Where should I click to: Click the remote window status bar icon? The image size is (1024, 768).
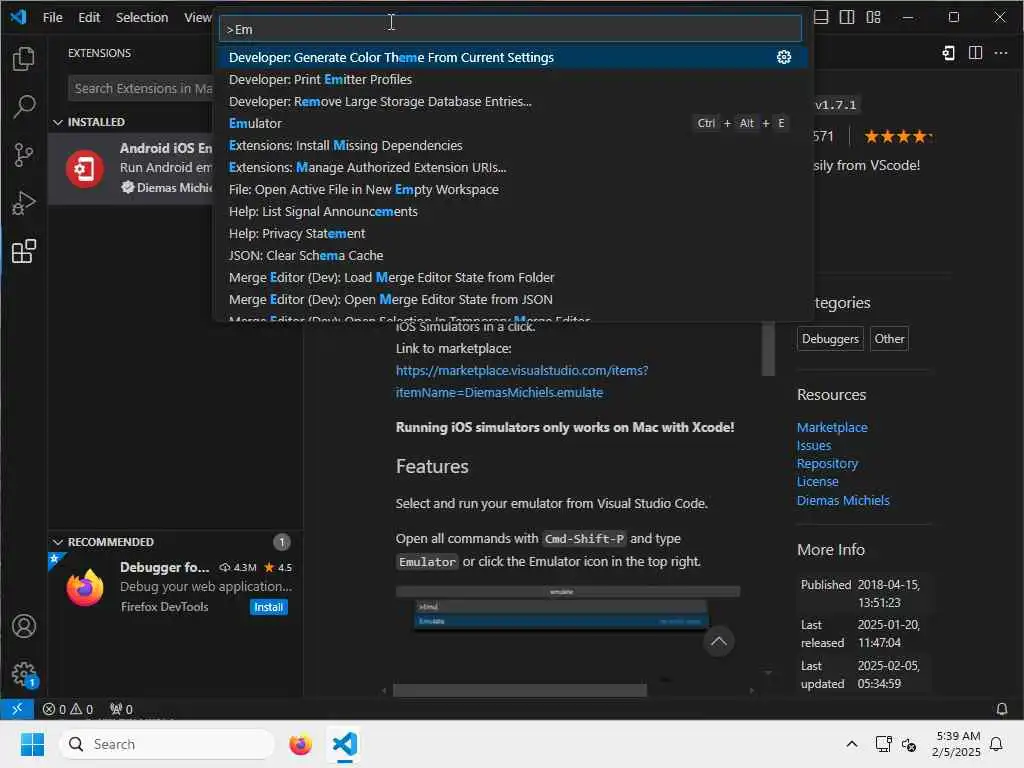pos(16,709)
